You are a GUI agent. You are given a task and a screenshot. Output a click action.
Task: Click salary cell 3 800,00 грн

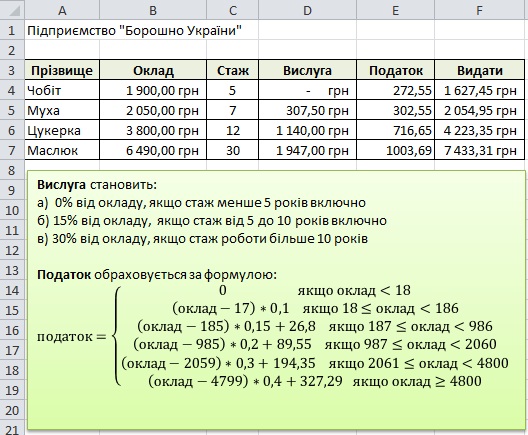(x=153, y=130)
